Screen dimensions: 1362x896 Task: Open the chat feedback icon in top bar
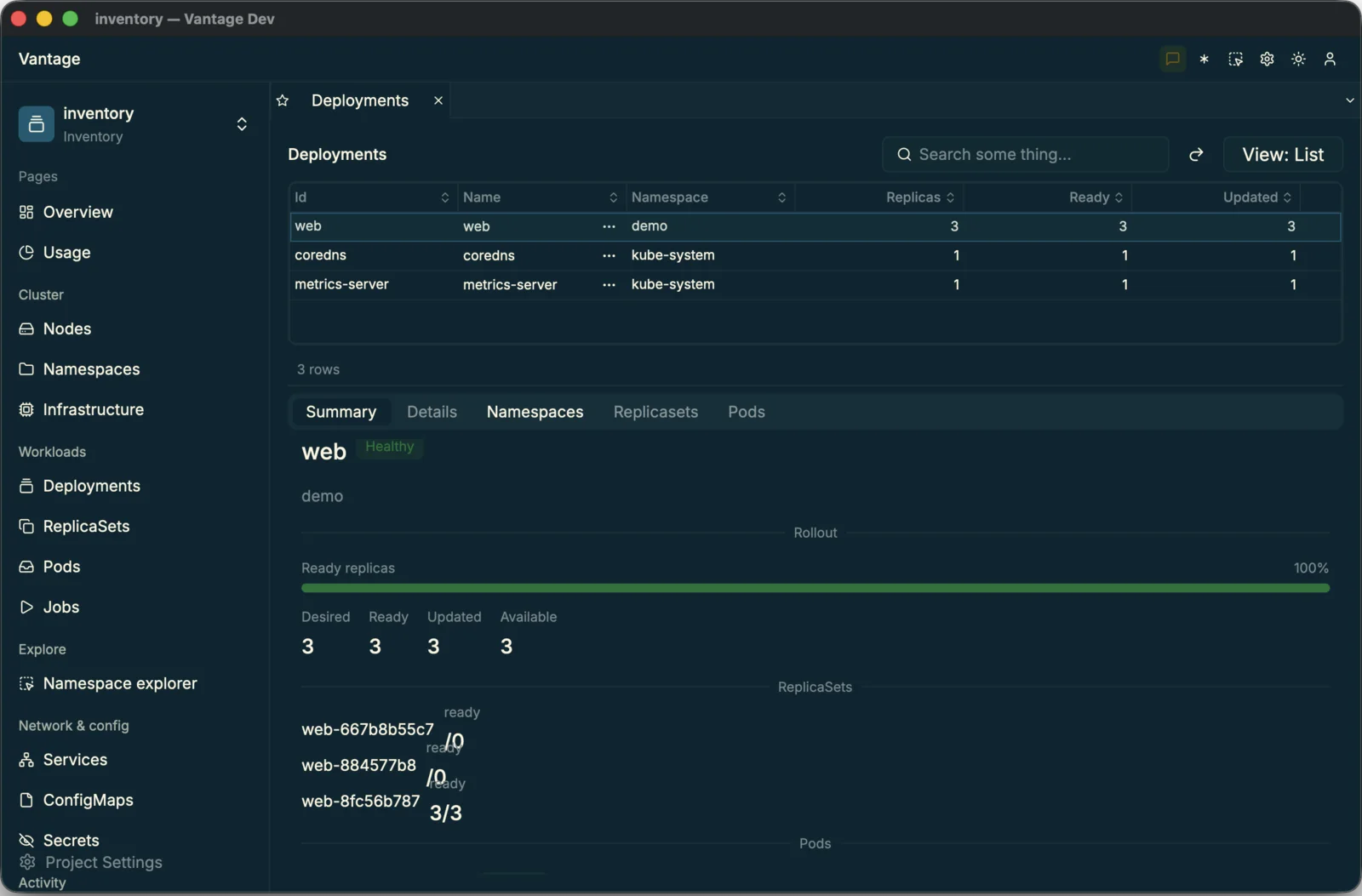pos(1172,59)
